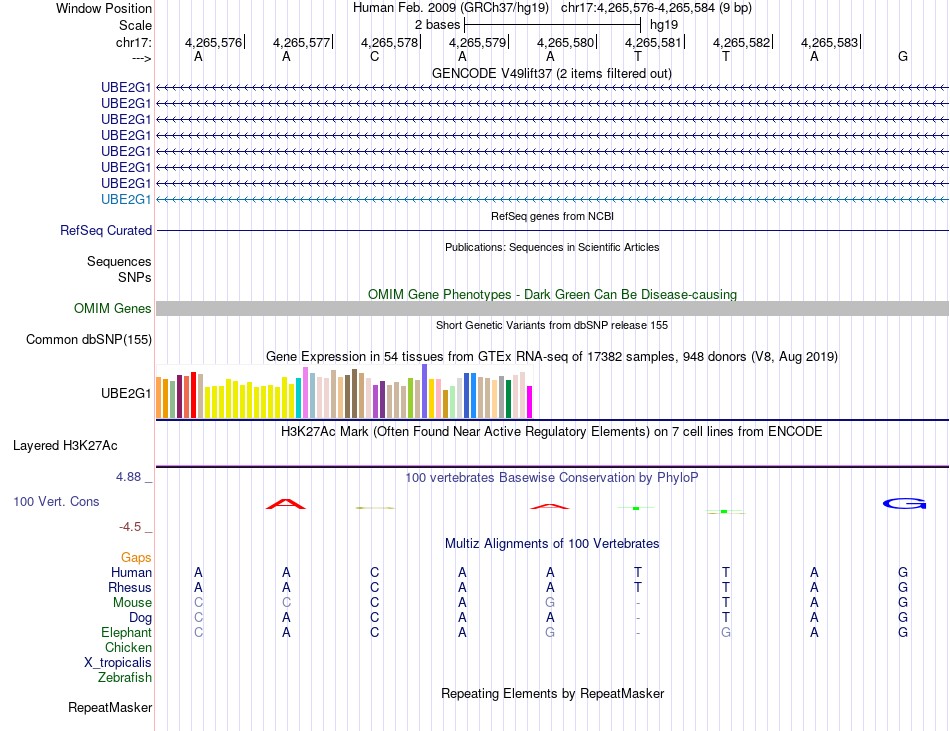Click the Window Position label
Screen dimensions: 950x731
(104, 8)
